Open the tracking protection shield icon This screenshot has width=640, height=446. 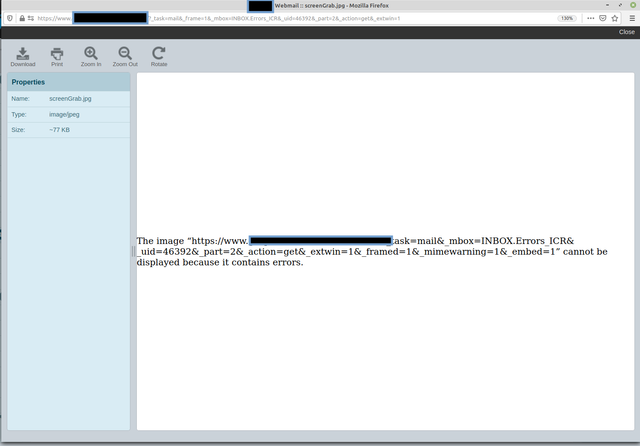pos(10,18)
